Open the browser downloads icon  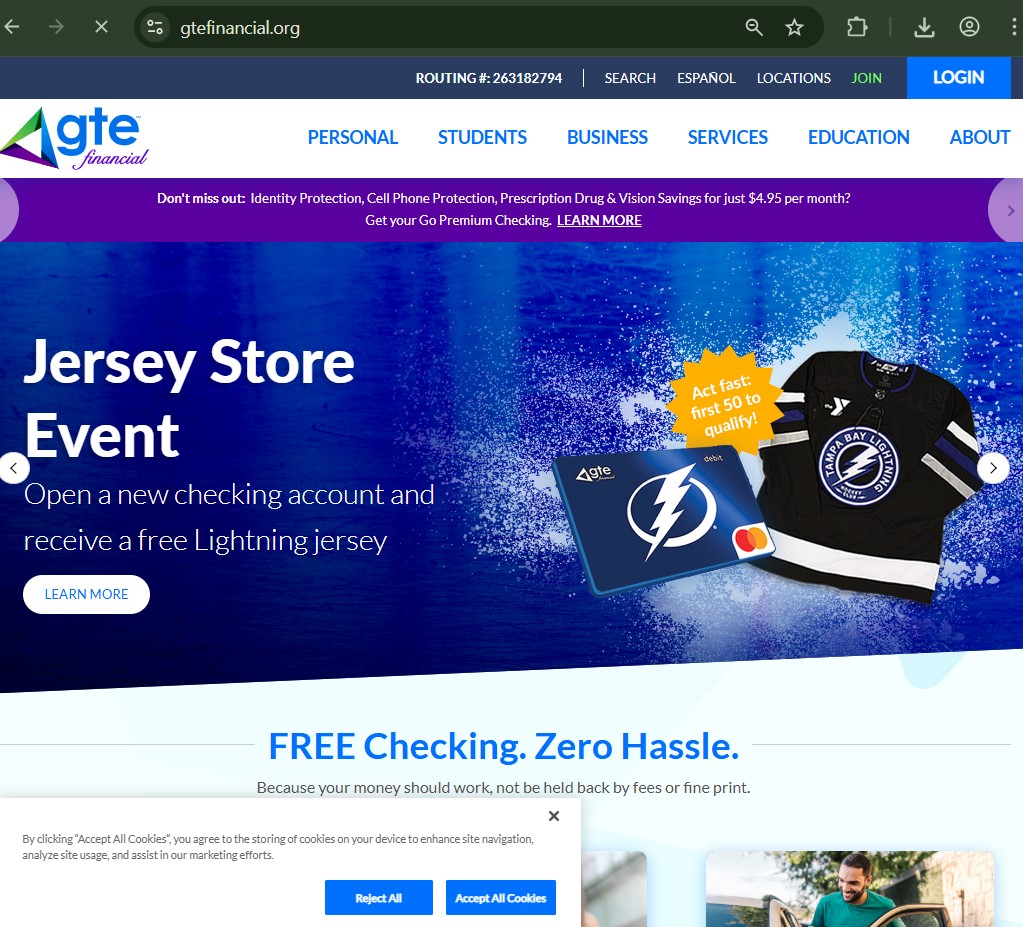coord(924,27)
